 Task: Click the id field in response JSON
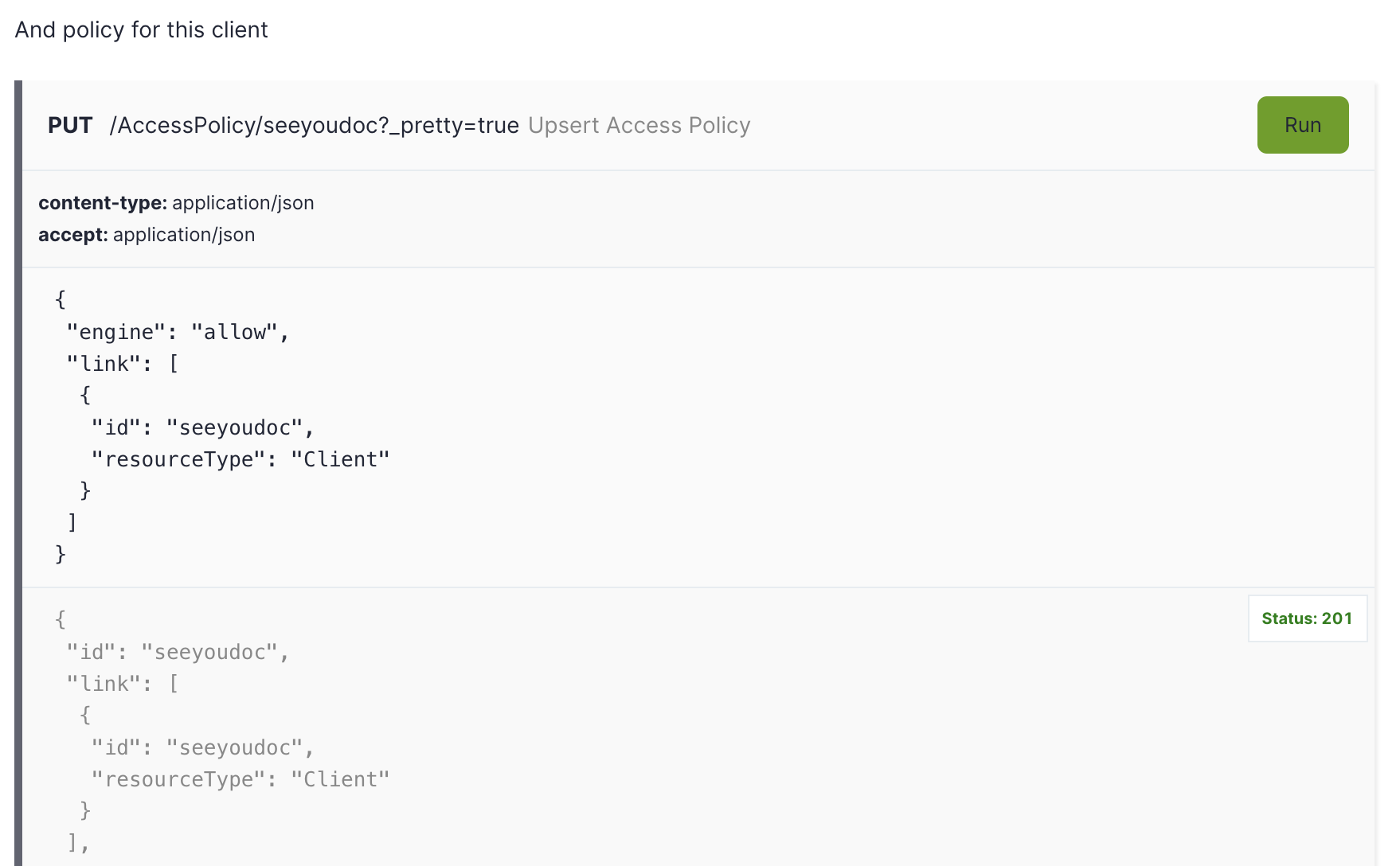[x=96, y=651]
